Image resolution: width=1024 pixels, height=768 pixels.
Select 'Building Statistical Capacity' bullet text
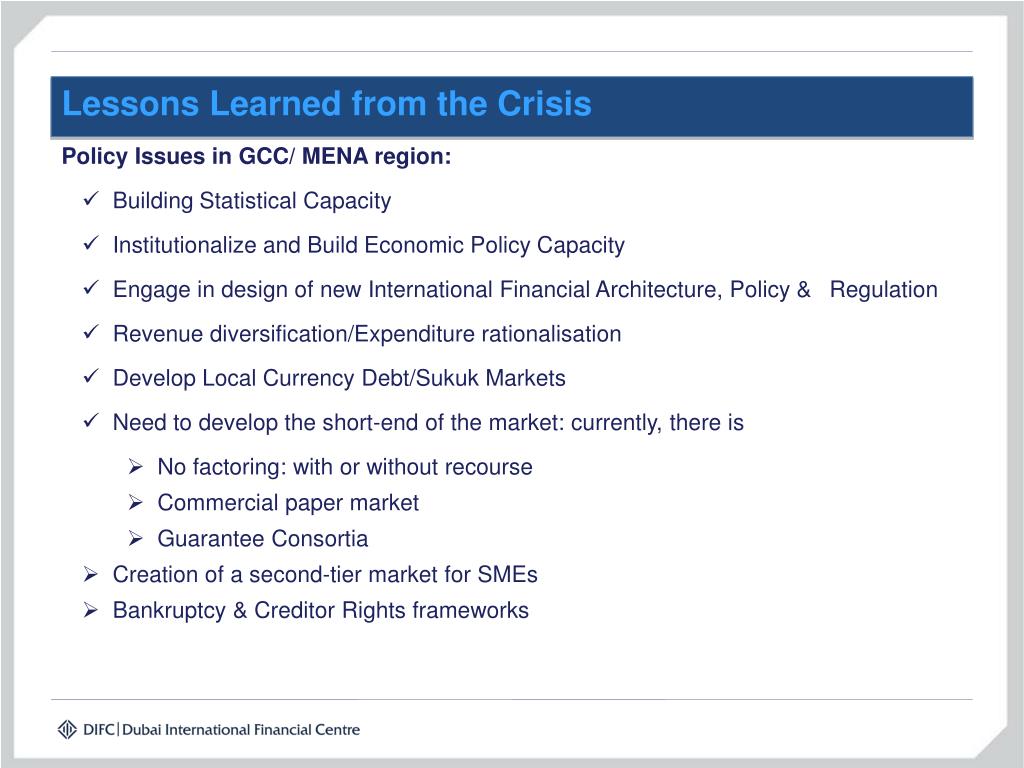(251, 200)
